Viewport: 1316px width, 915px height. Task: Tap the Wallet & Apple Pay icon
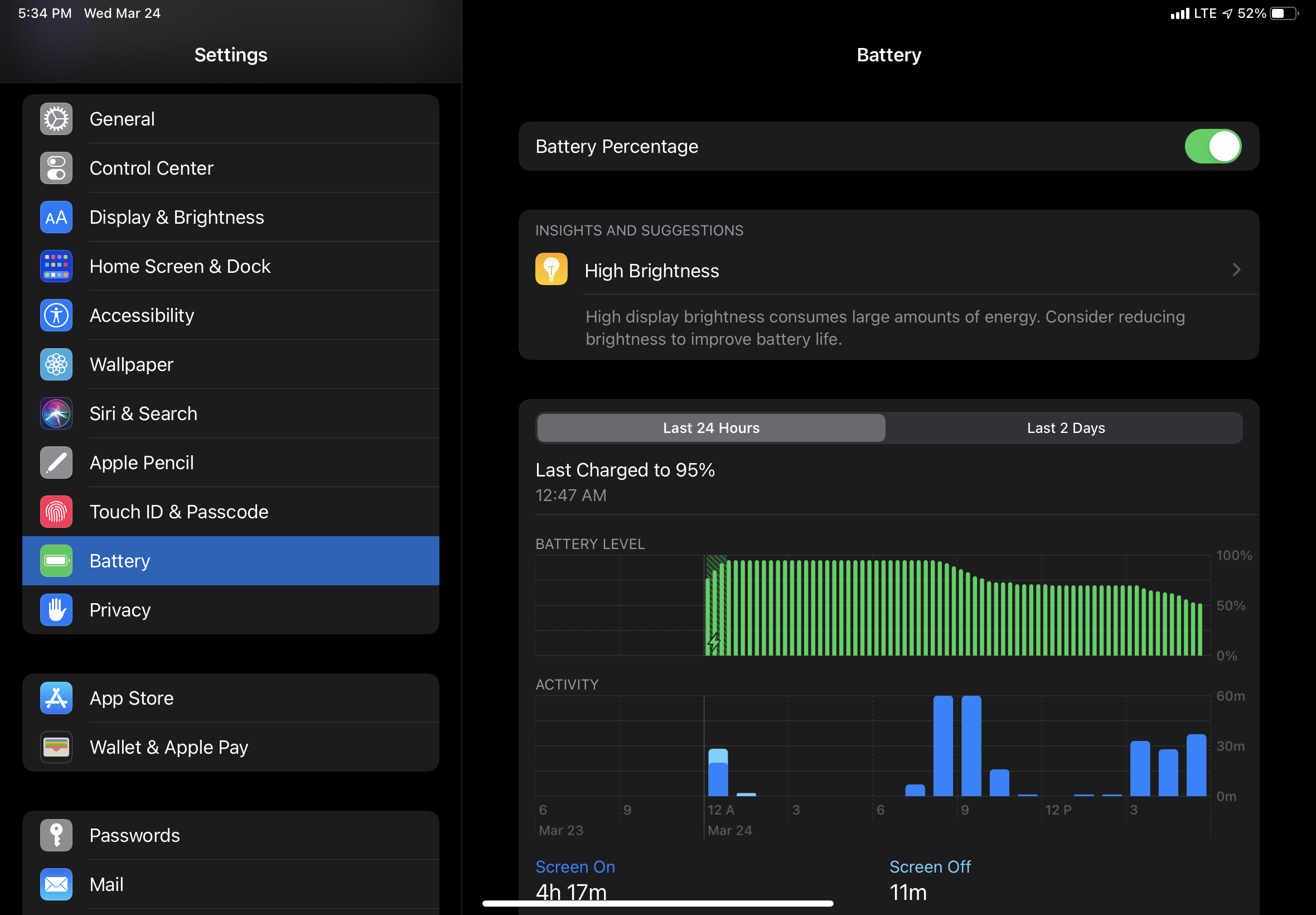coord(56,747)
